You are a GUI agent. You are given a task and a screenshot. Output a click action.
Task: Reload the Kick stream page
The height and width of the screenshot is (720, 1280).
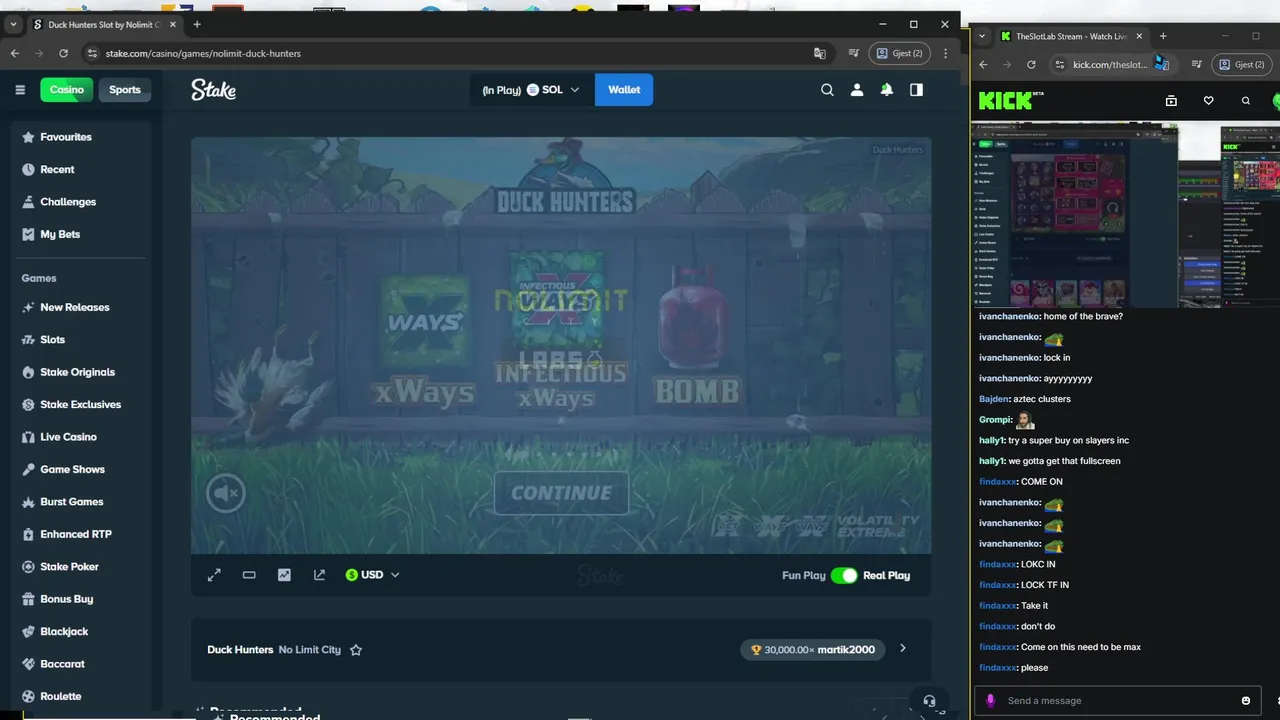coord(1031,64)
